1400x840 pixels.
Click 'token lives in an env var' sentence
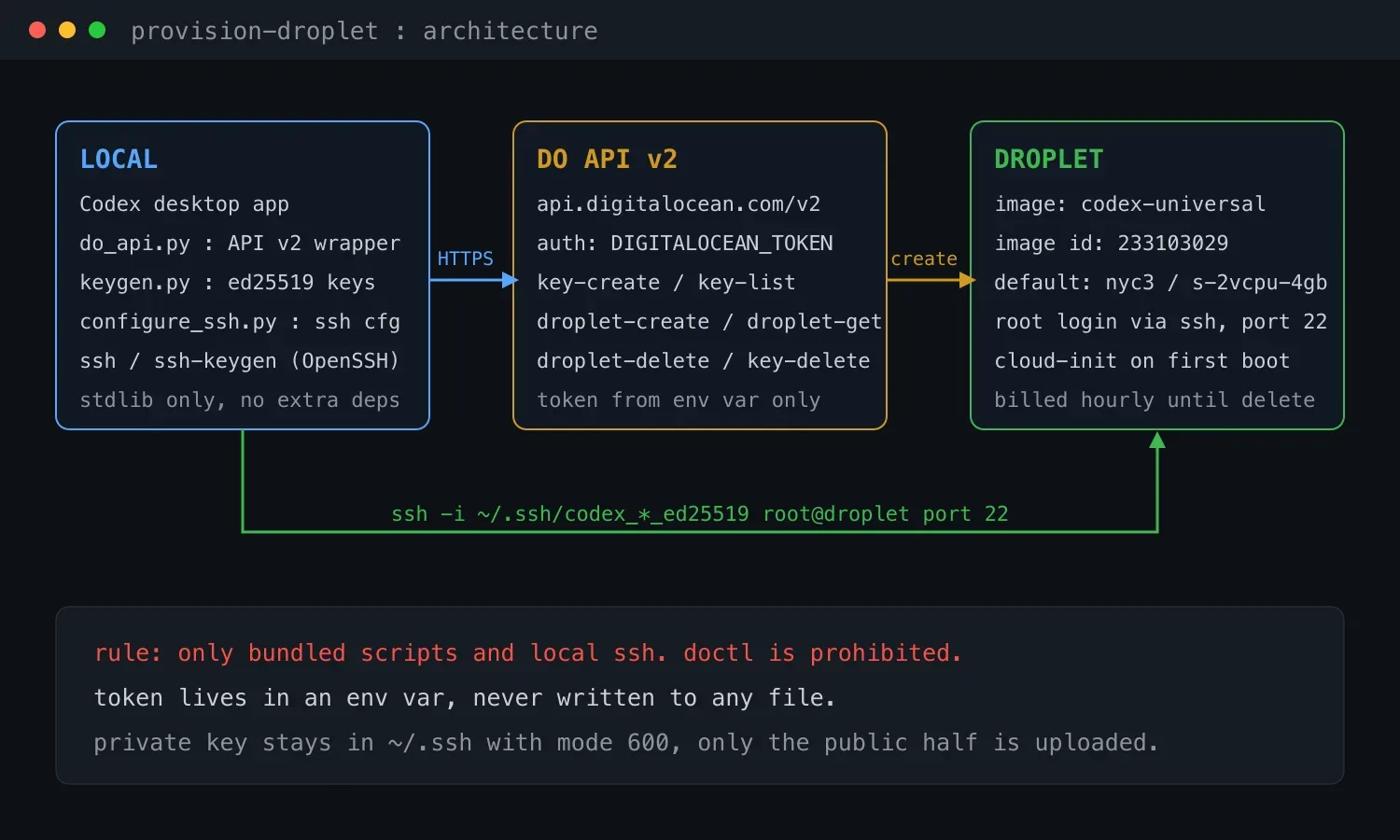[465, 698]
